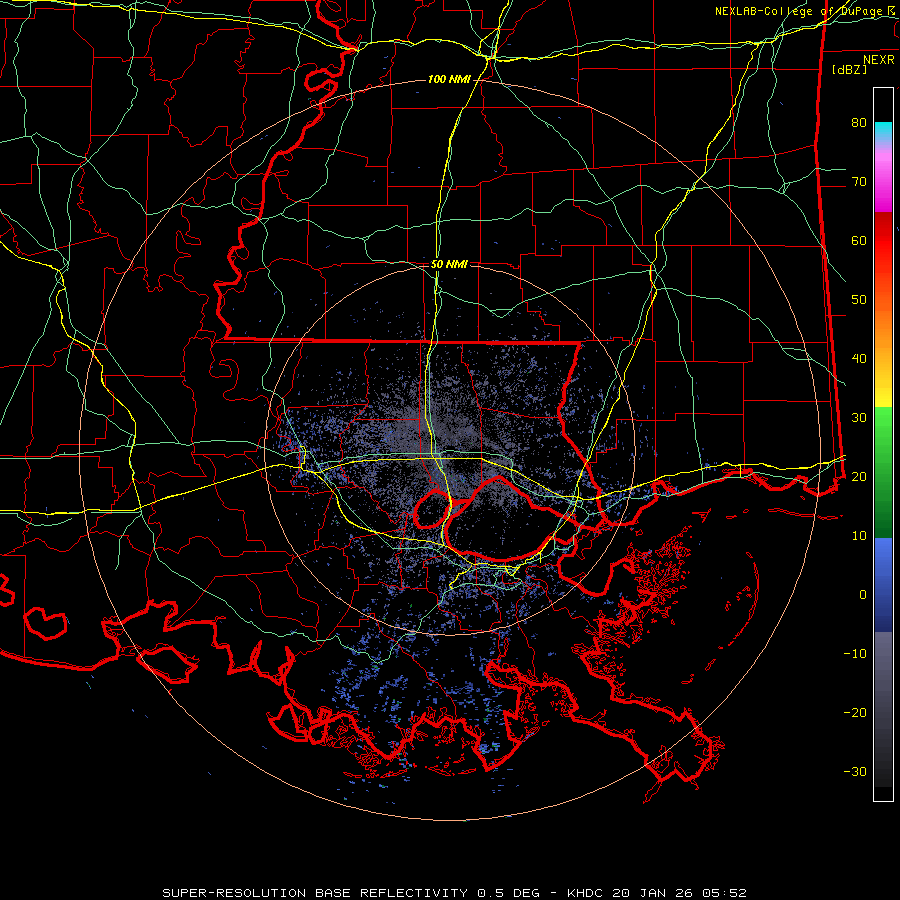Click the 20 JAN 26 05:52 timestamp
This screenshot has width=900, height=900.
[x=678, y=893]
